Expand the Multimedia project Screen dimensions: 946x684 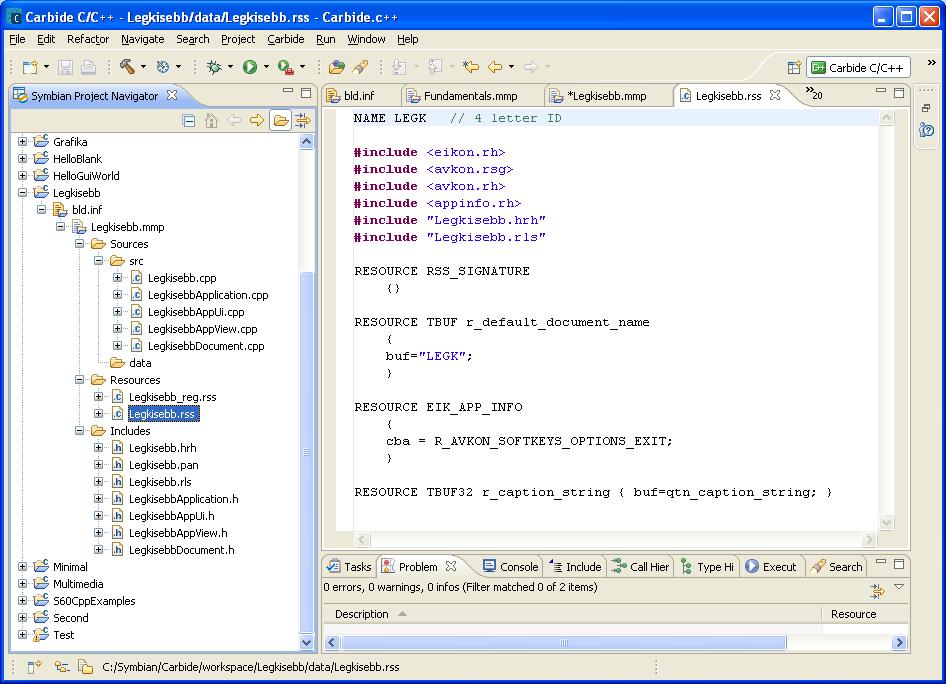click(22, 584)
